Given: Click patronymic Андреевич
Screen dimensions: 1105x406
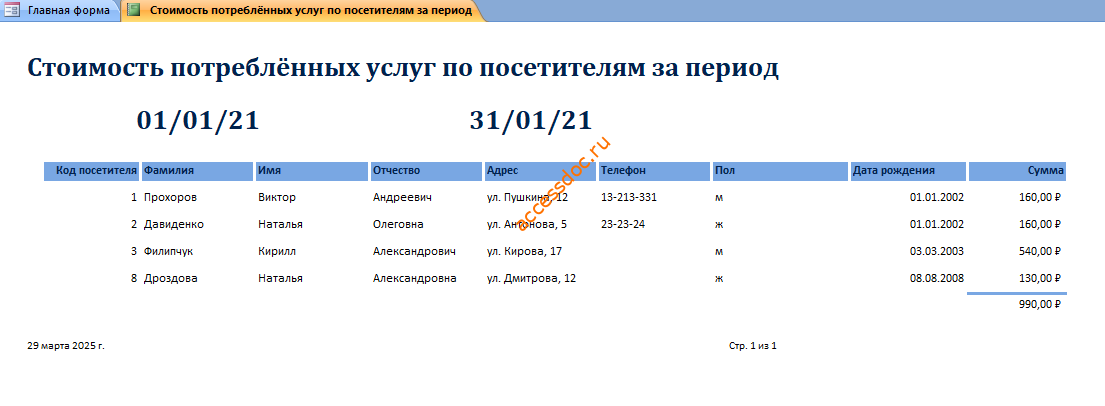Looking at the screenshot, I should [402, 197].
